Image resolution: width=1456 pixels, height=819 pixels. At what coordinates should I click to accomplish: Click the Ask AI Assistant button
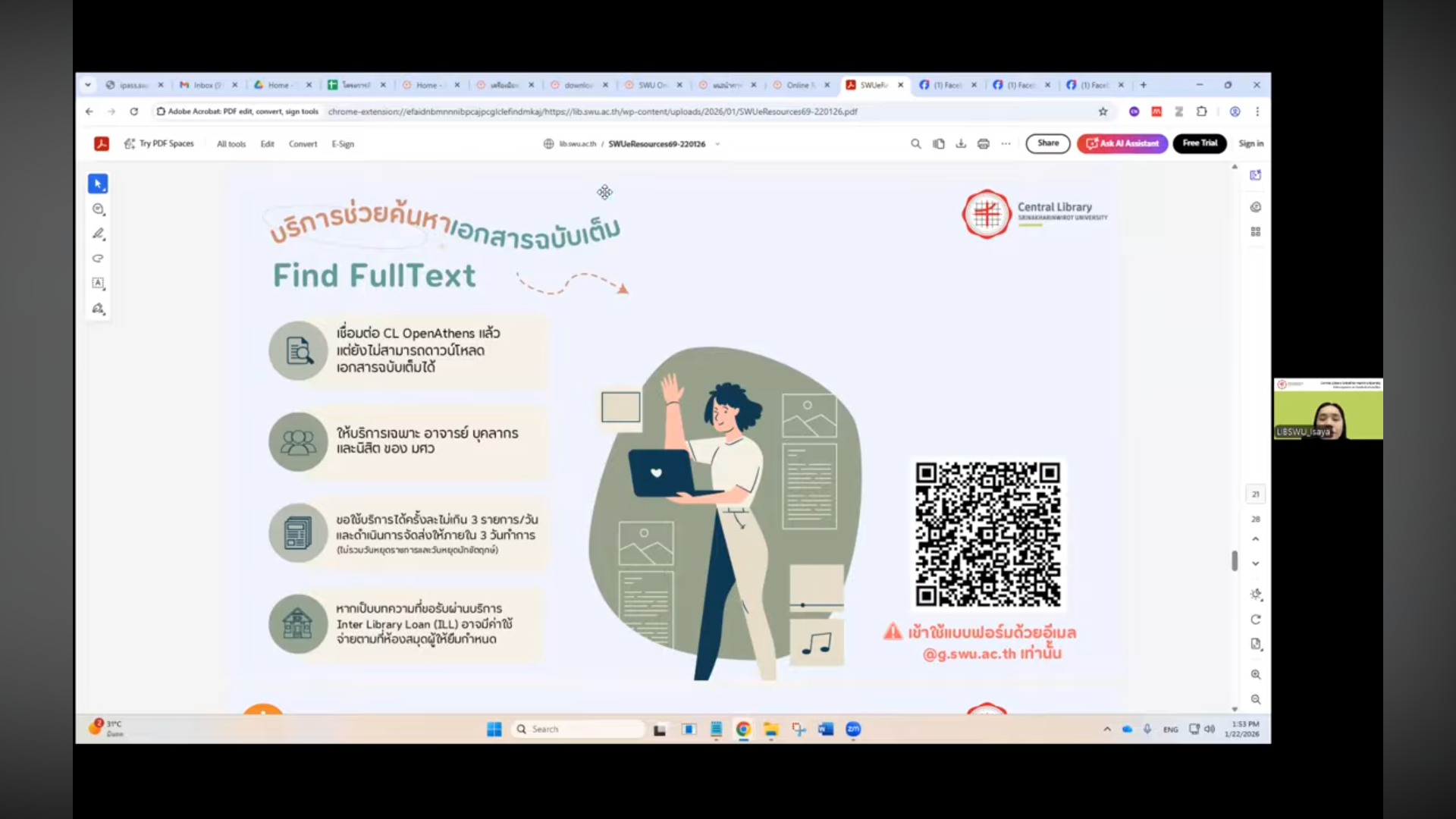pos(1122,143)
